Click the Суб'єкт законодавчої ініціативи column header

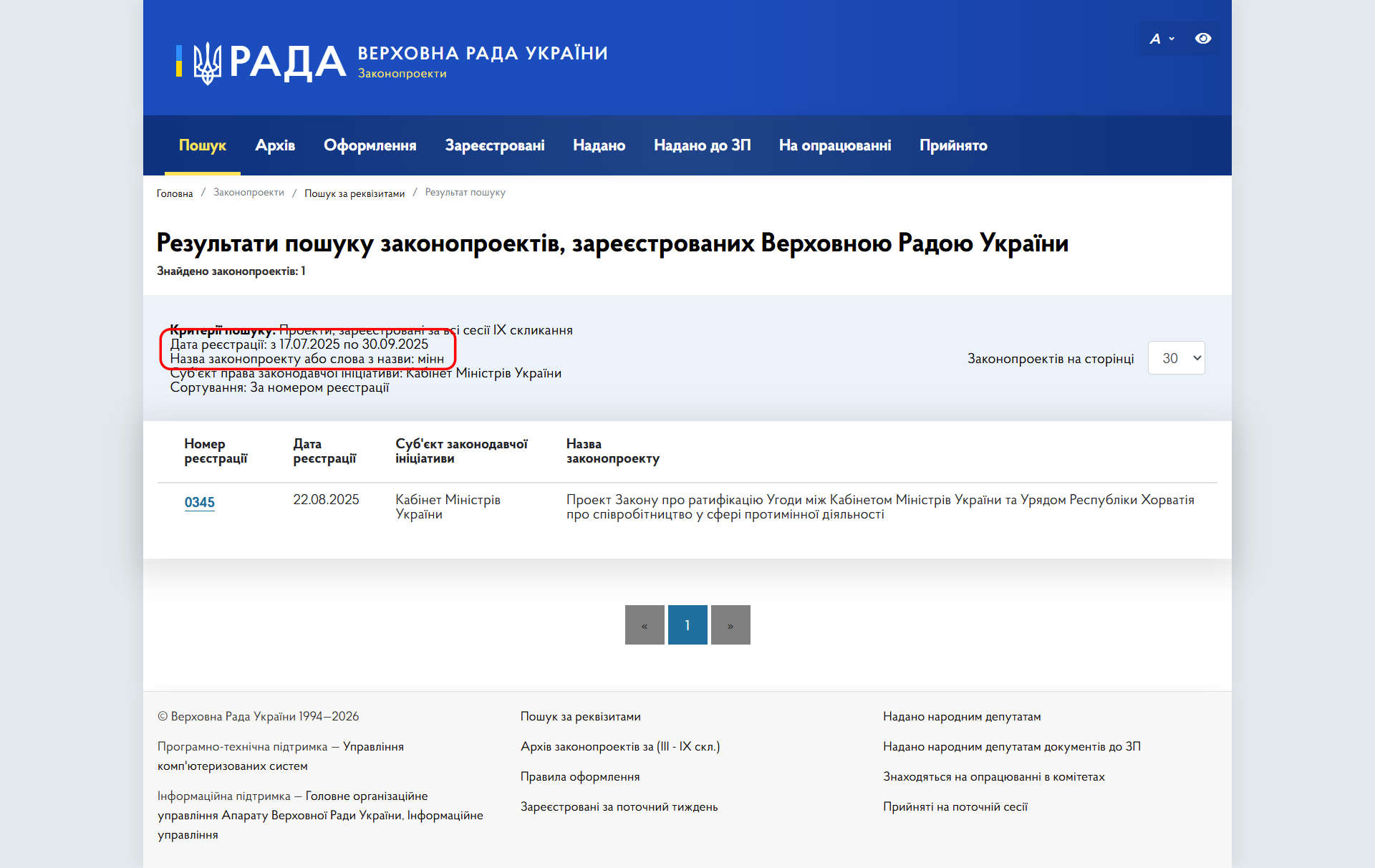click(x=461, y=451)
